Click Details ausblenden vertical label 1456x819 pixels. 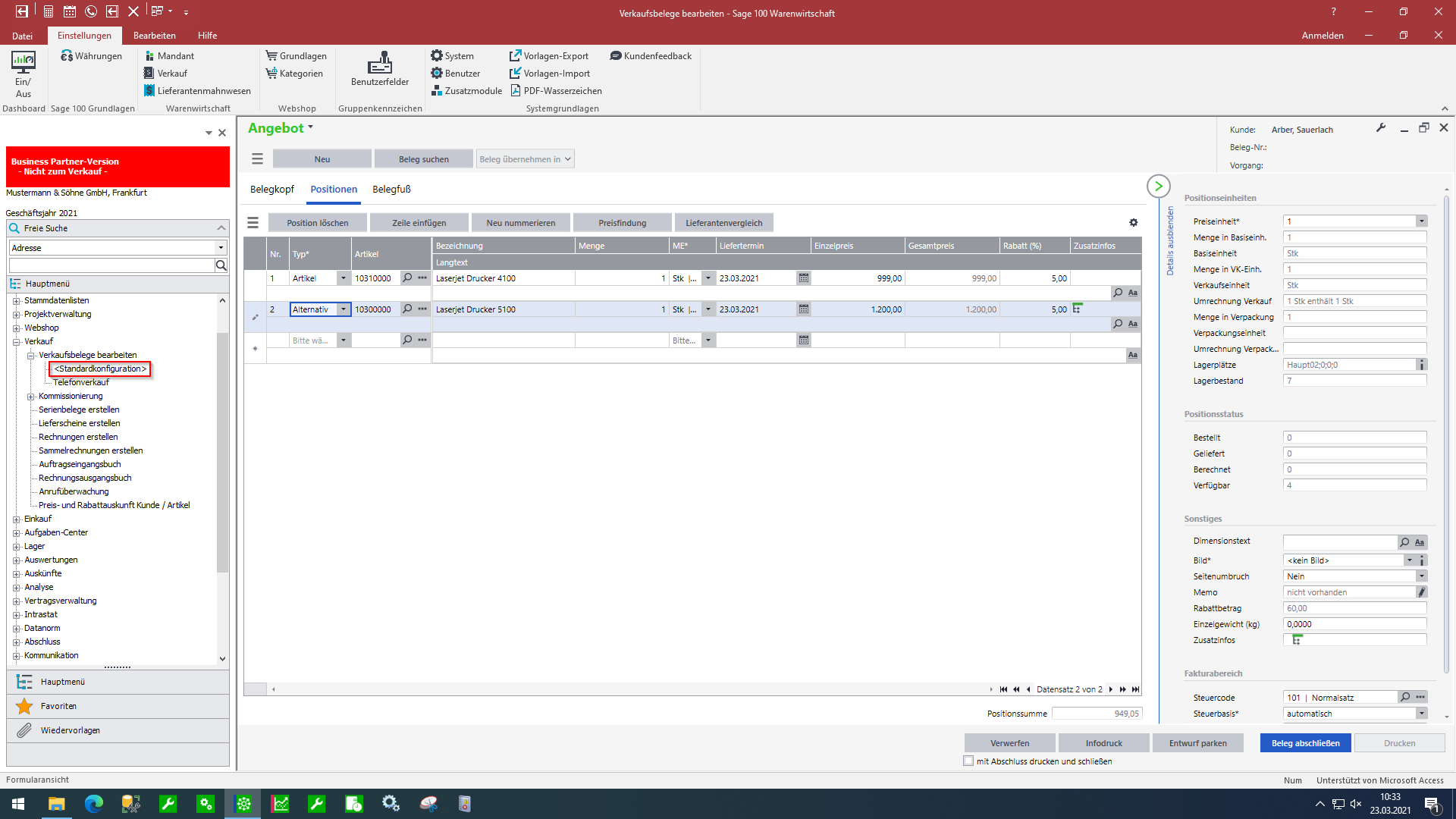click(1170, 241)
